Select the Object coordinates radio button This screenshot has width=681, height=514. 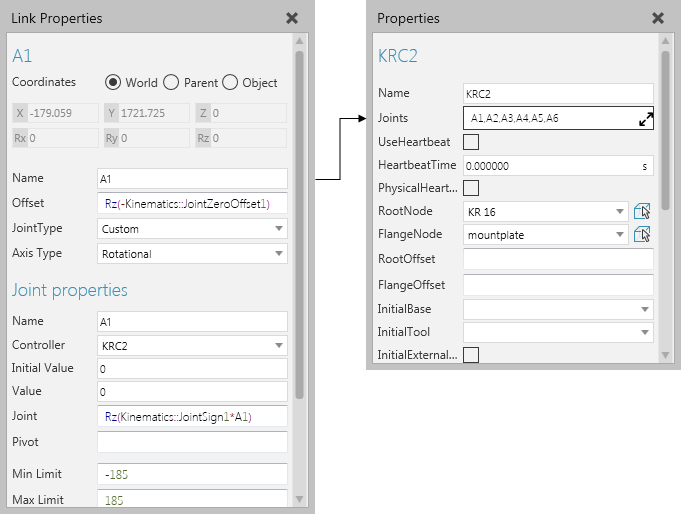pyautogui.click(x=229, y=82)
